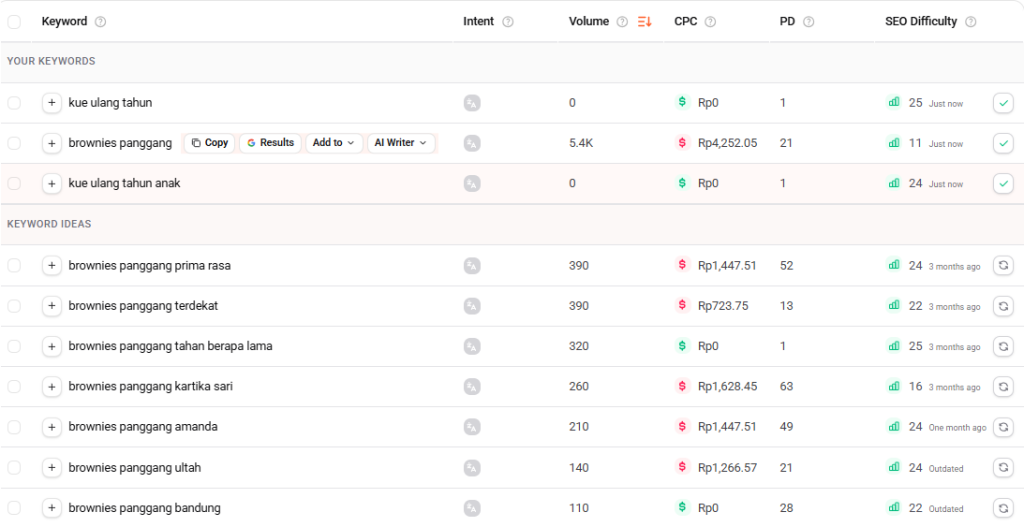Click the checkmark button on 'kue ulang tahun anak'

point(1003,184)
